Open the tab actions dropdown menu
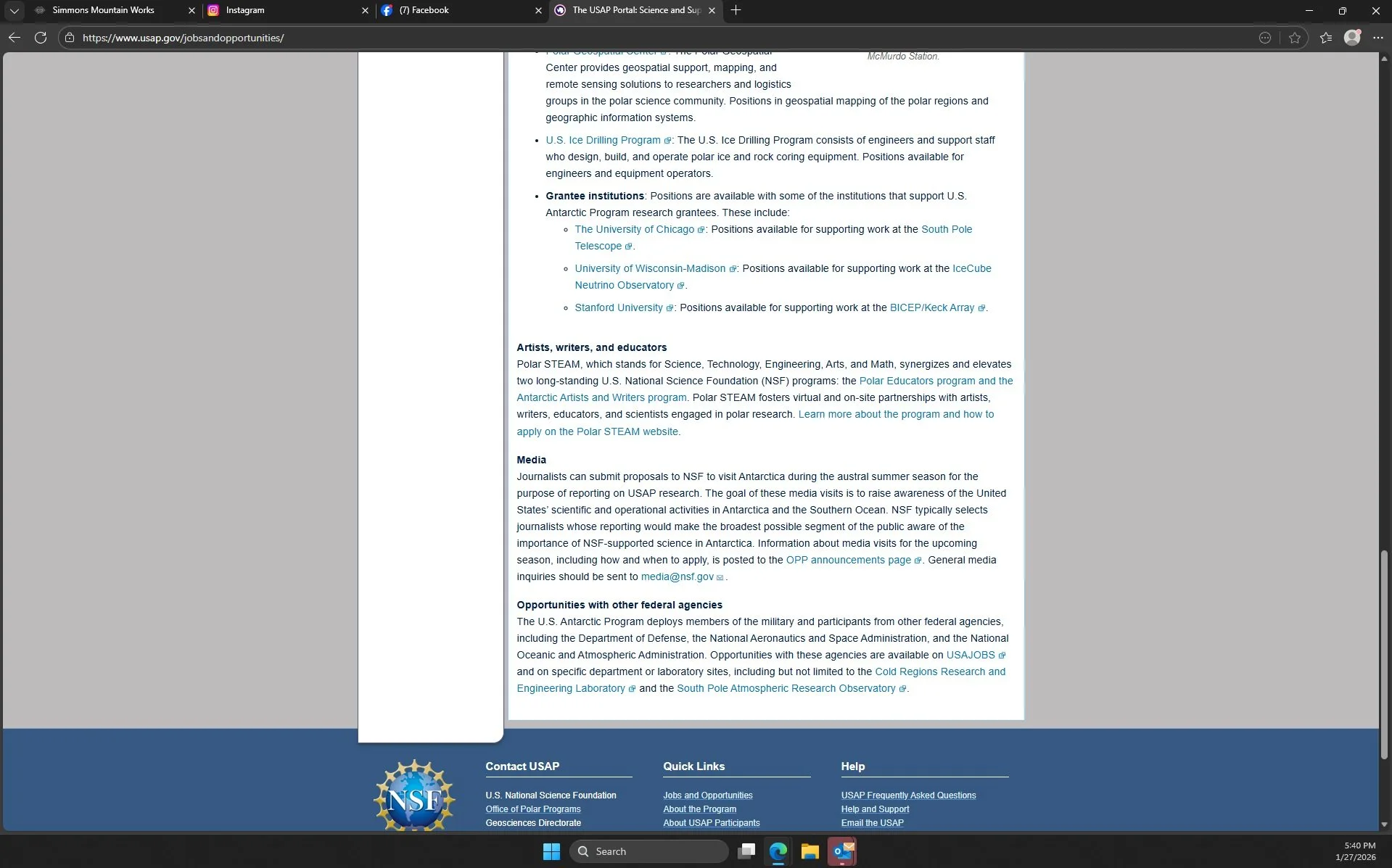Viewport: 1392px width, 868px height. tap(14, 10)
